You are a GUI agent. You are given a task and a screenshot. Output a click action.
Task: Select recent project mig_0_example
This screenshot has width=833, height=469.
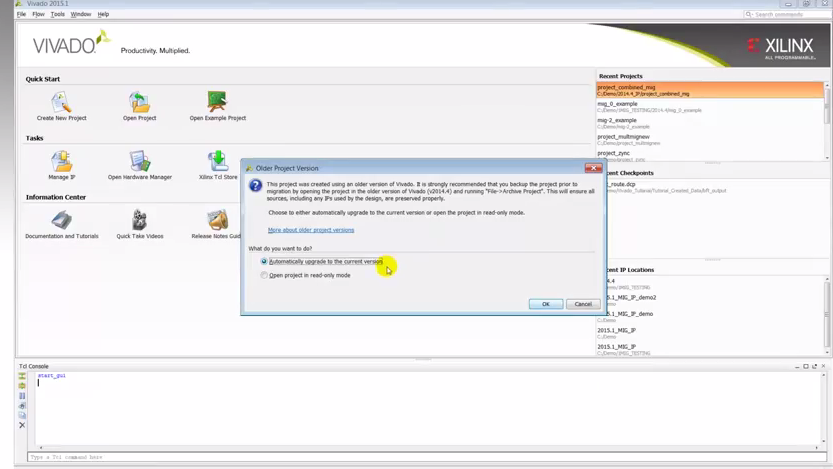pyautogui.click(x=710, y=107)
